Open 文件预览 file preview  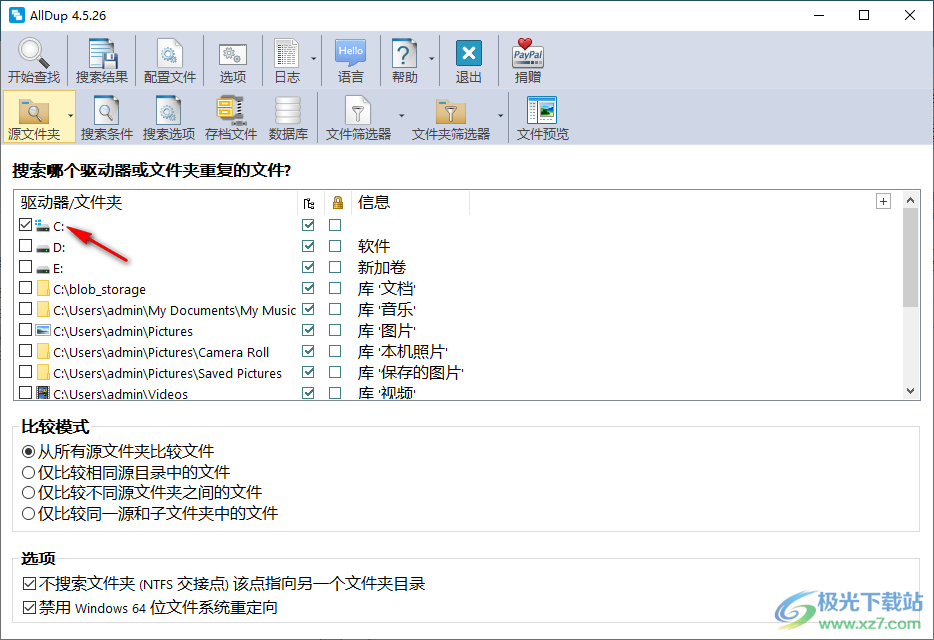click(542, 117)
